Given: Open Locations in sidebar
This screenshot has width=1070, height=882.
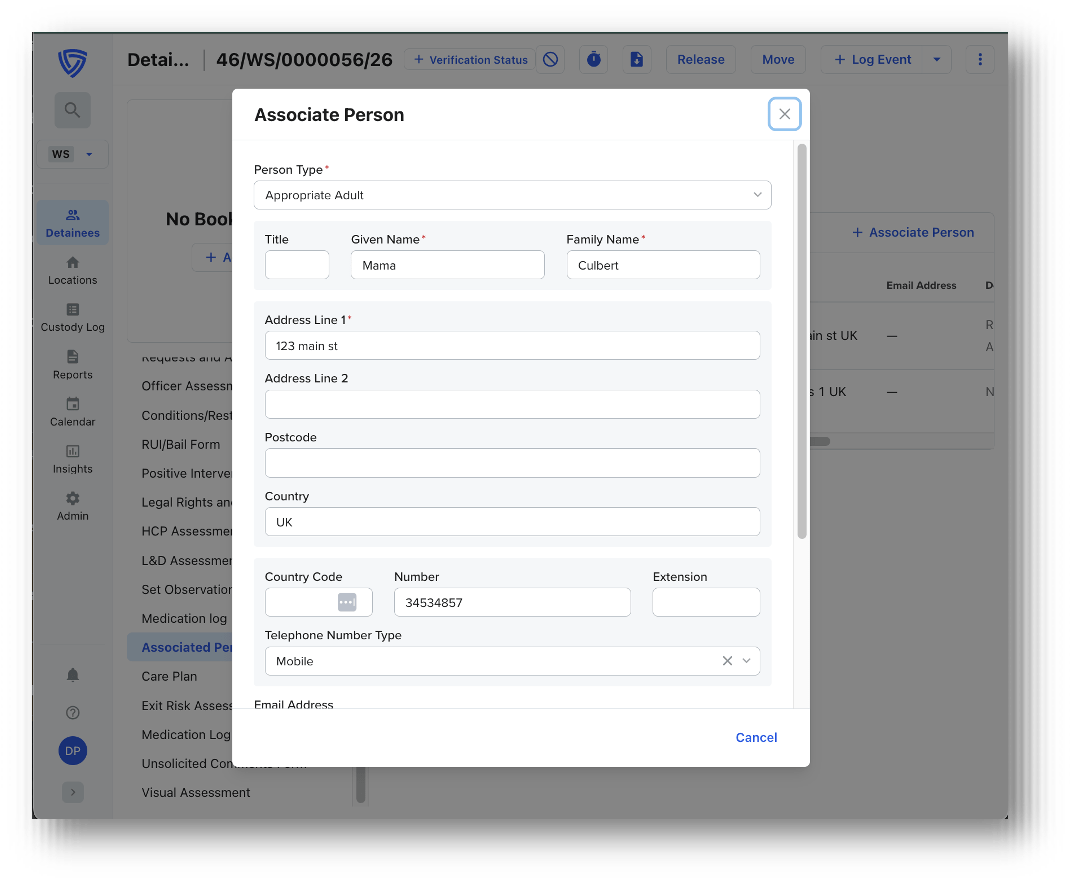Looking at the screenshot, I should 72,271.
